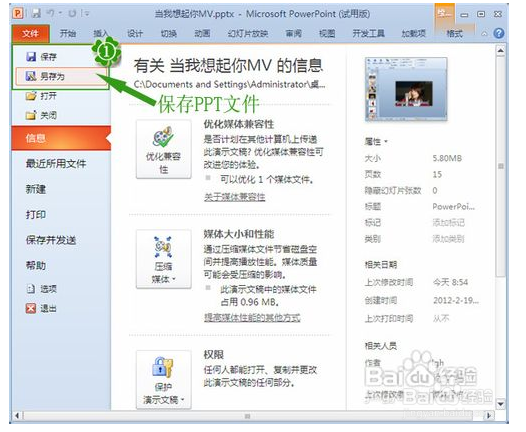This screenshot has width=526, height=432.
Task: Open the 帮助 (Help) section
Action: click(36, 266)
